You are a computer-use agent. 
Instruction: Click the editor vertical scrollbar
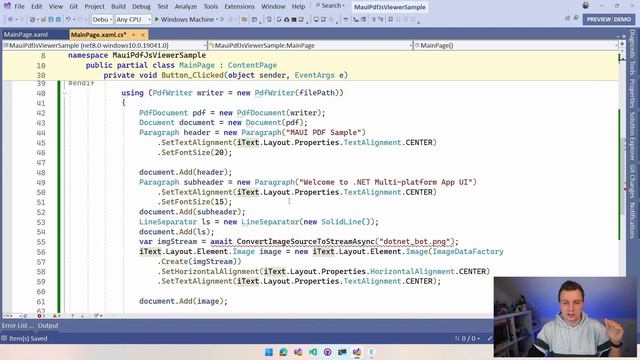pos(622,176)
